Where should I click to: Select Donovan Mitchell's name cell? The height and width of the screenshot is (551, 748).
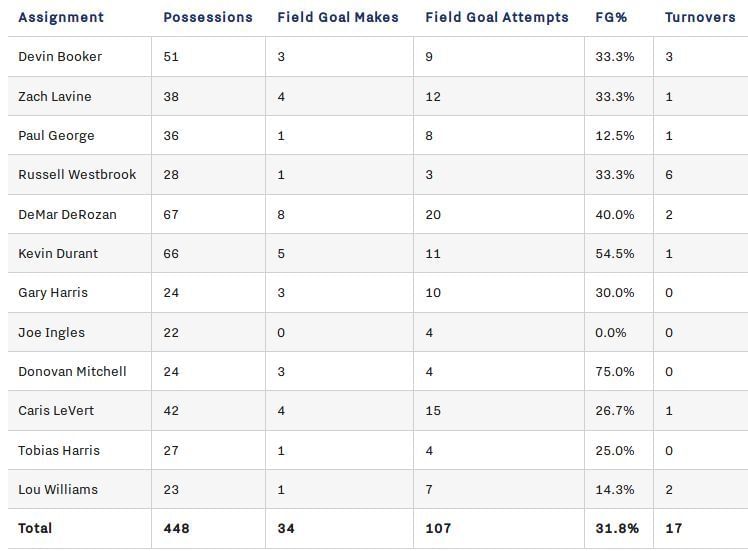(72, 371)
